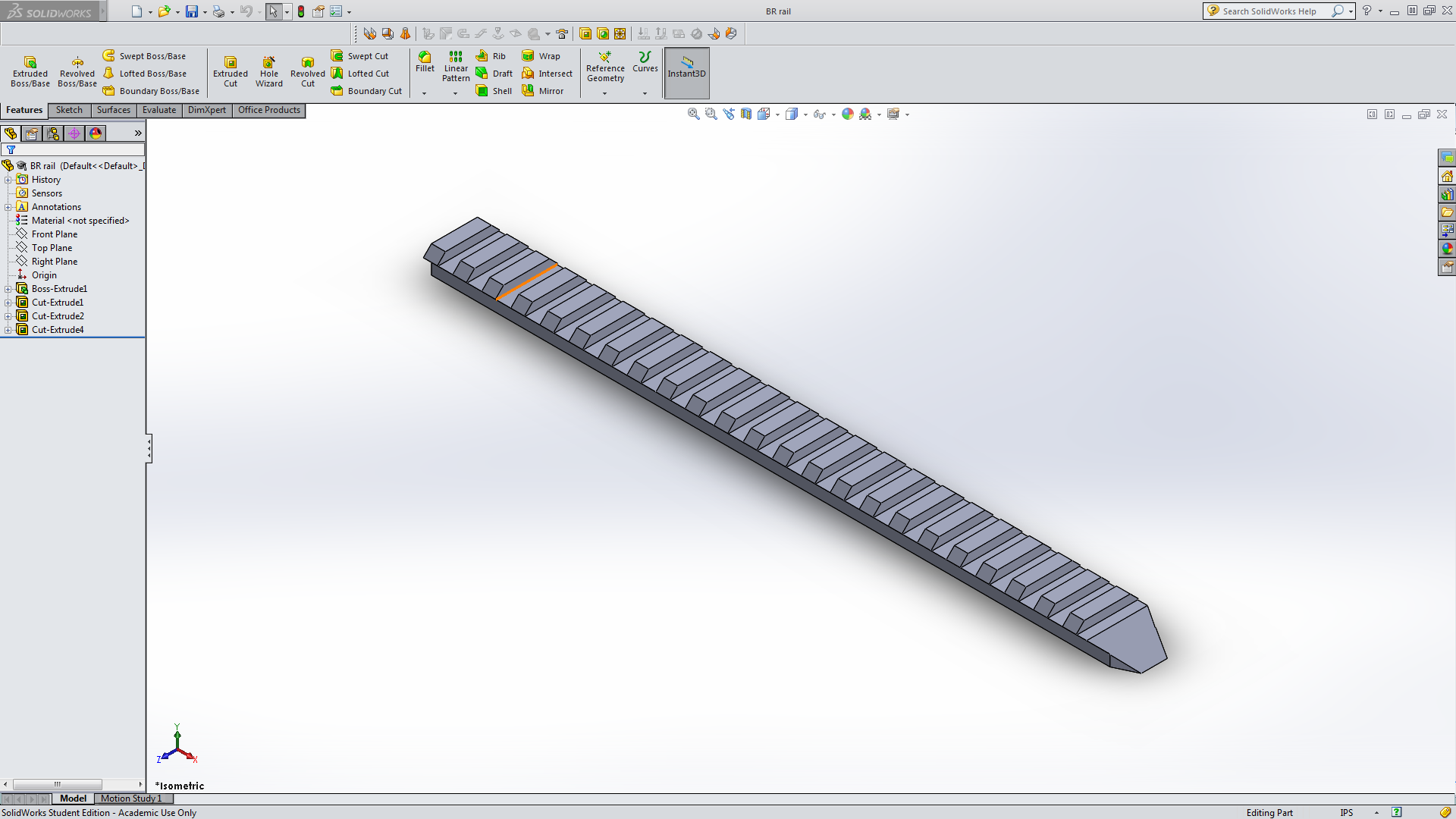Switch to the Sketch tab

click(69, 110)
